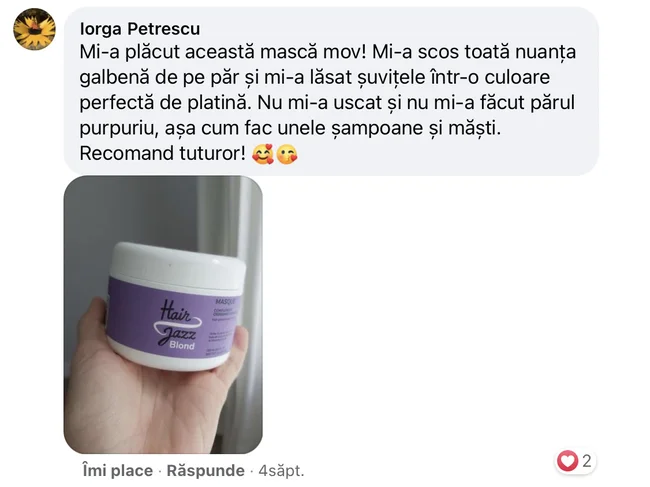Open the Iorga Petrescu profile name link
Image resolution: width=650 pixels, height=487 pixels.
[x=140, y=29]
